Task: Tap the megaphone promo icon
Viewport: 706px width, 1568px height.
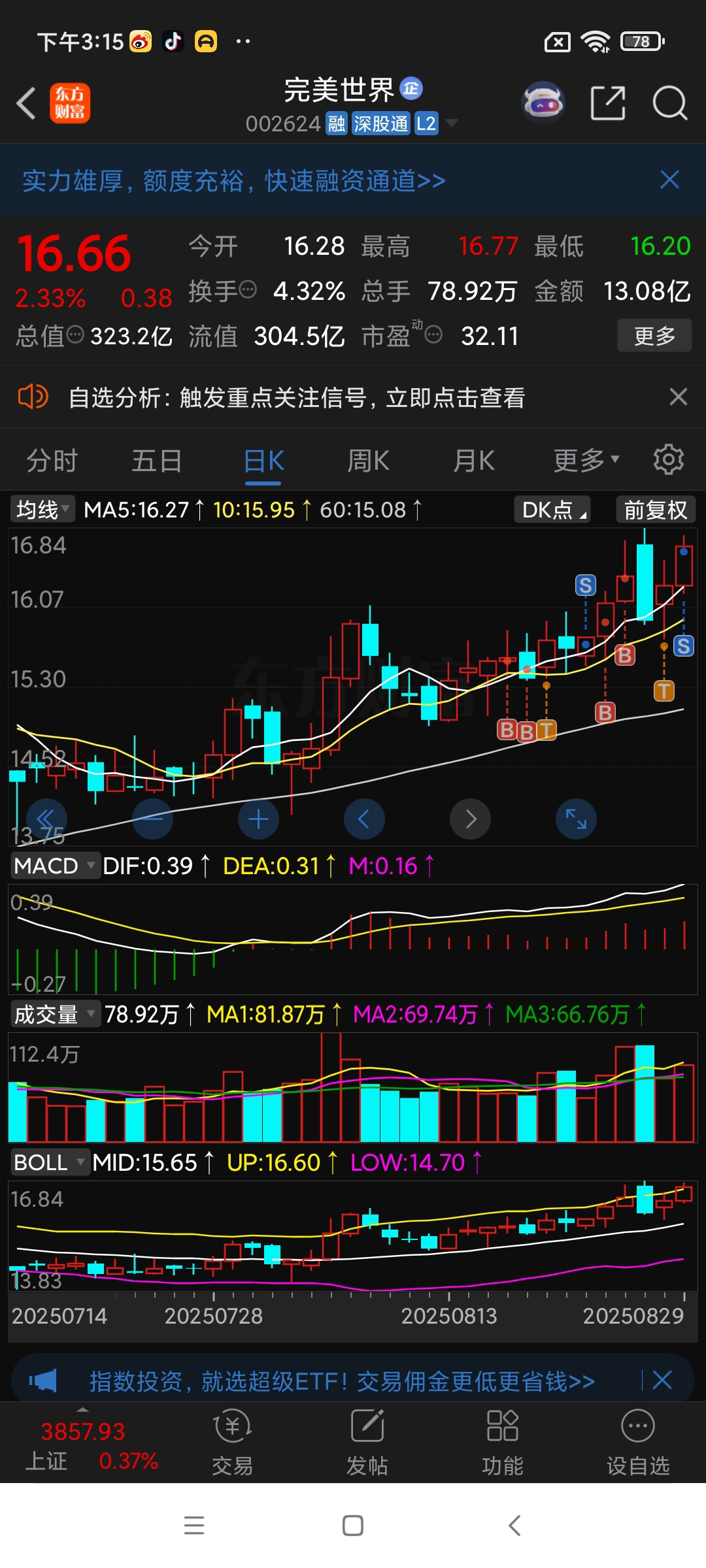Action: click(x=43, y=1380)
